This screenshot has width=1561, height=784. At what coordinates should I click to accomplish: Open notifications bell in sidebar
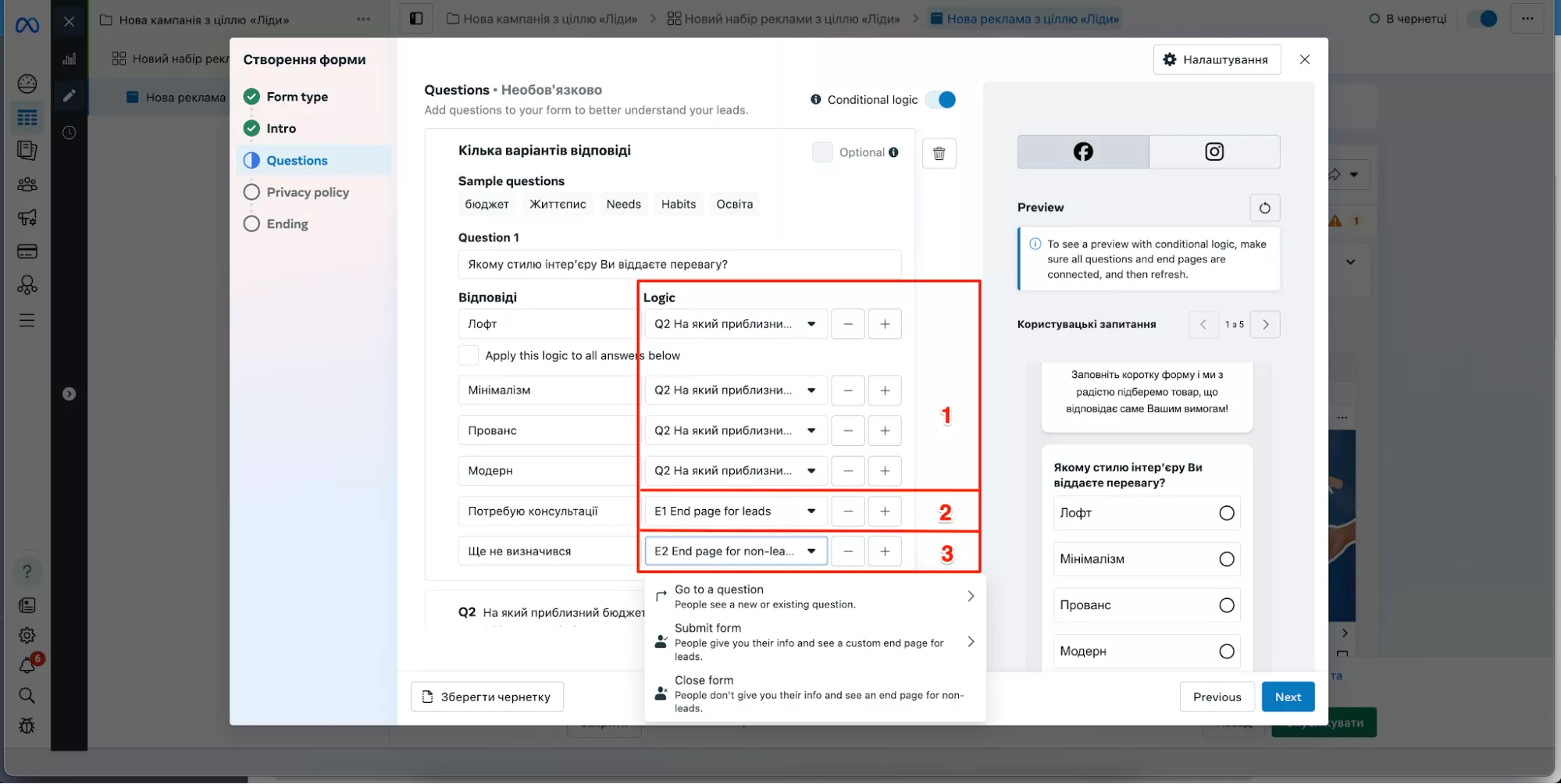point(27,665)
